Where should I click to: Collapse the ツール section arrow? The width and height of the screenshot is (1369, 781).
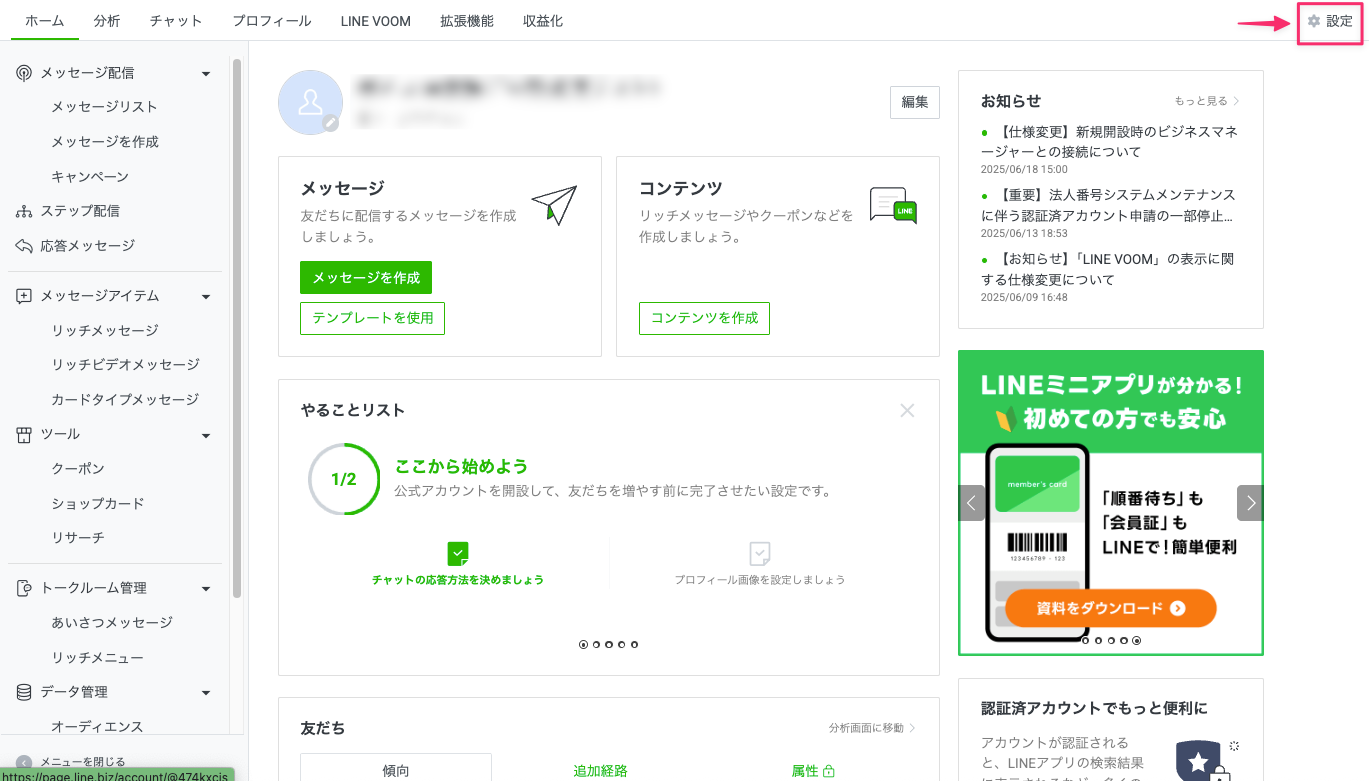point(206,435)
